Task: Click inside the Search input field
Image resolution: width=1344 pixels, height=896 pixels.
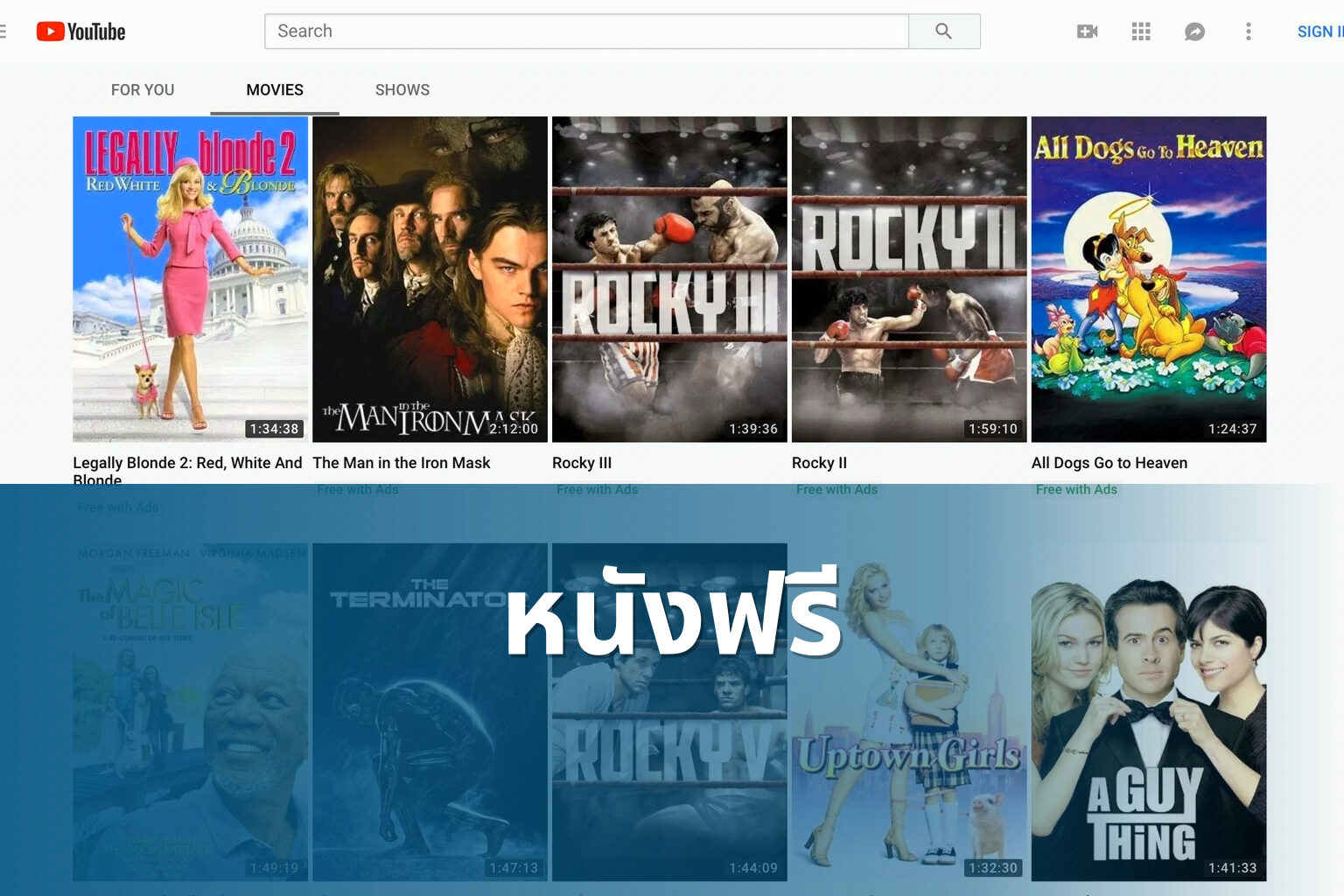Action: 587,31
